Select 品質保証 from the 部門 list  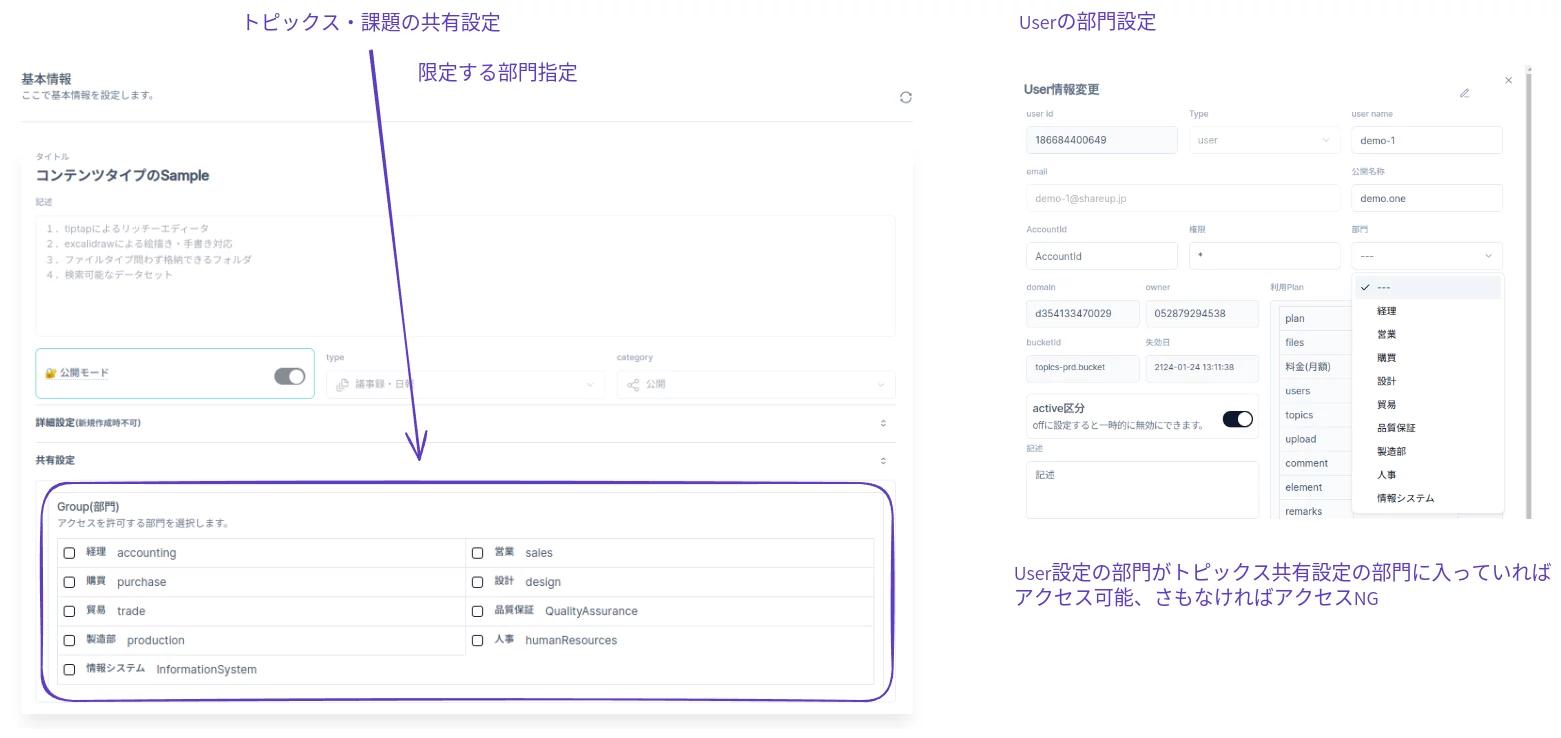pos(1428,428)
